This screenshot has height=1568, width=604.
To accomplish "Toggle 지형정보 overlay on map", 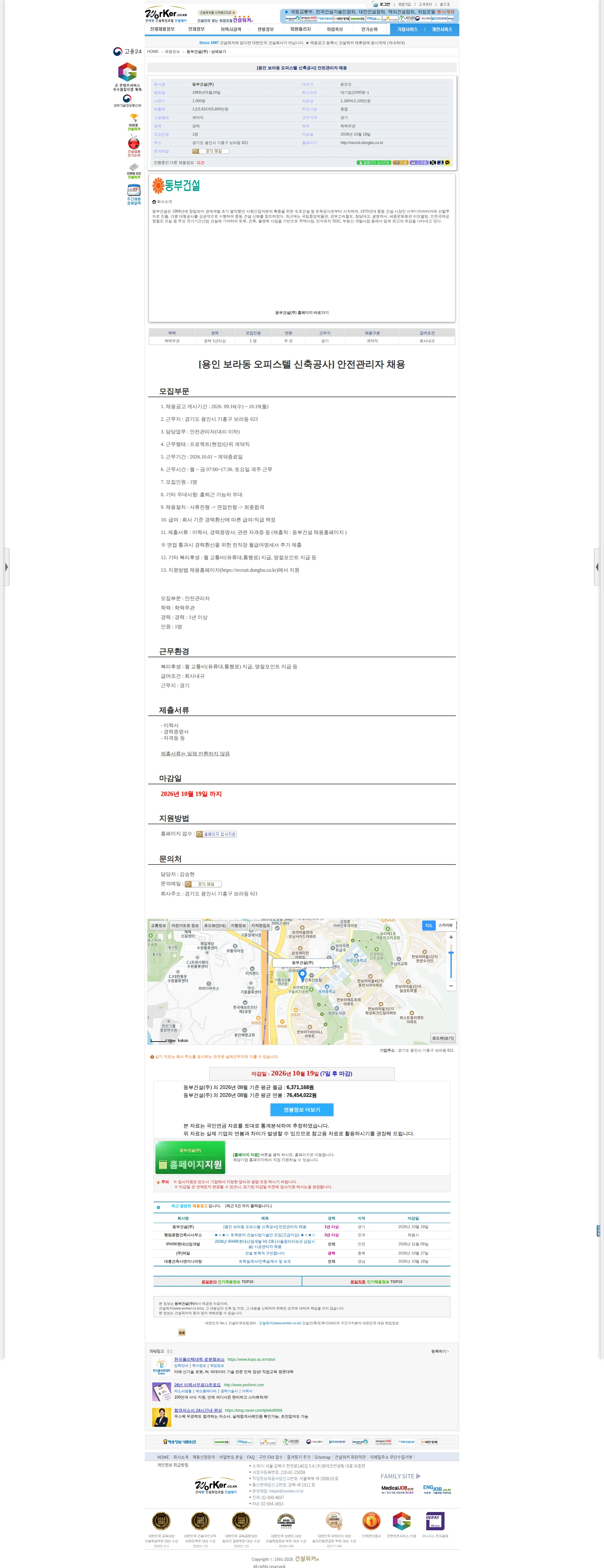I will pos(238,925).
